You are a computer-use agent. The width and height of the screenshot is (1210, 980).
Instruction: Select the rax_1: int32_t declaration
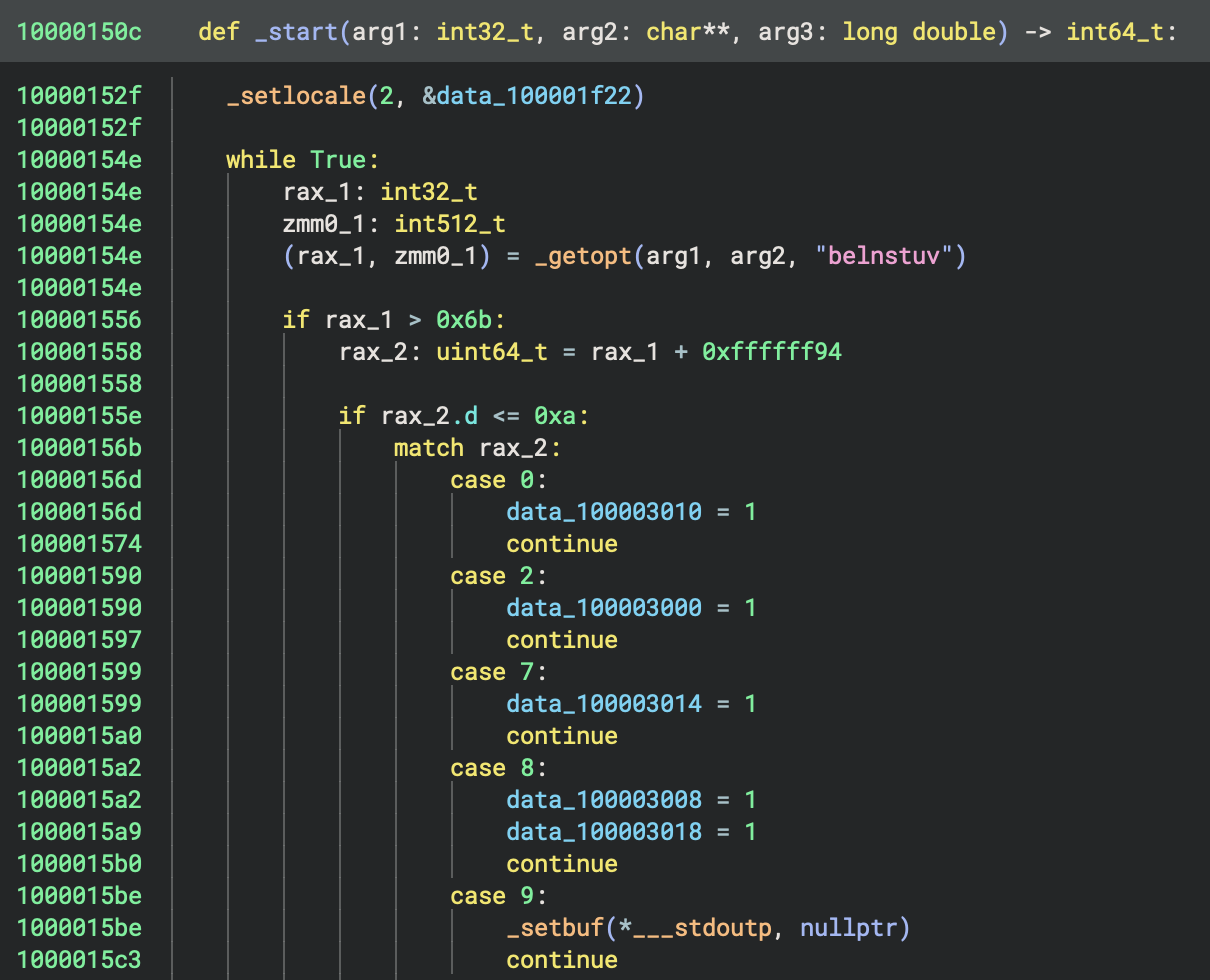(380, 192)
